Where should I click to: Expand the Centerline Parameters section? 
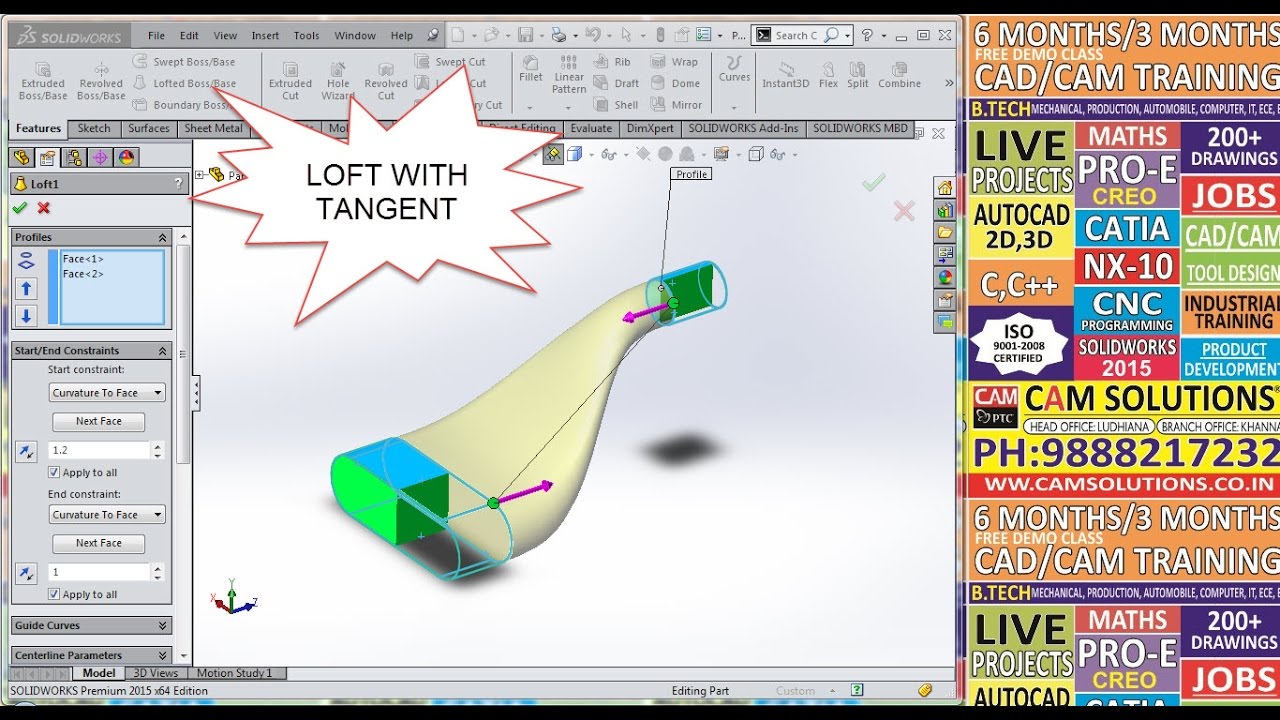click(162, 656)
